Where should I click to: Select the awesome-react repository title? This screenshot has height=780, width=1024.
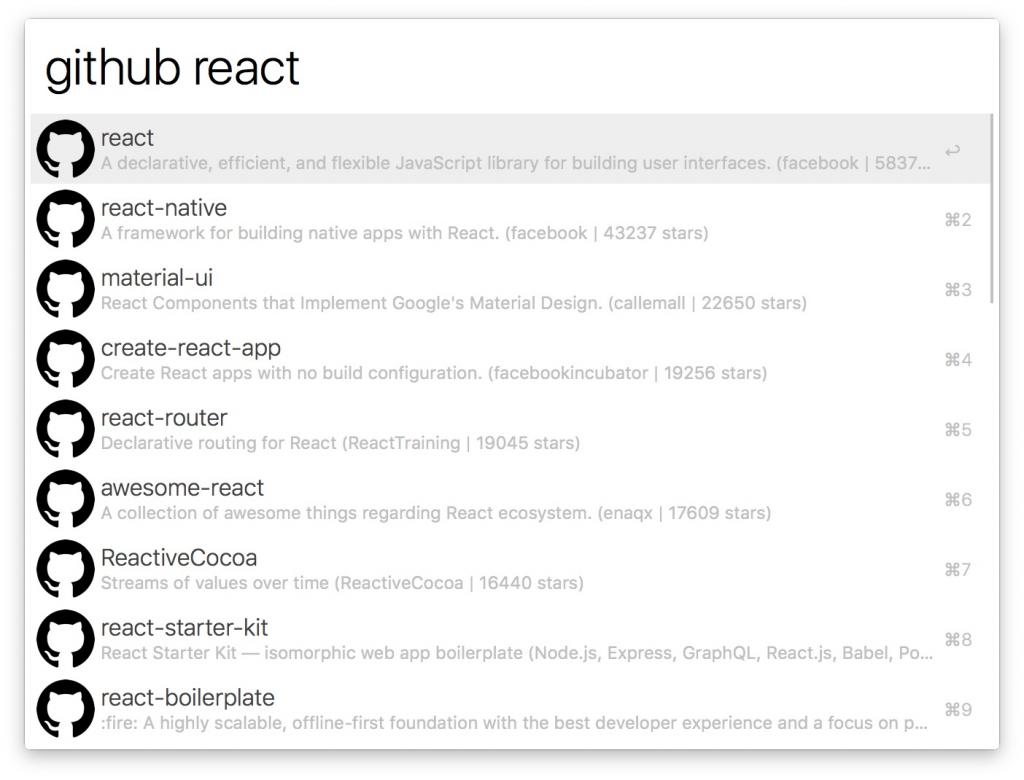click(x=182, y=488)
